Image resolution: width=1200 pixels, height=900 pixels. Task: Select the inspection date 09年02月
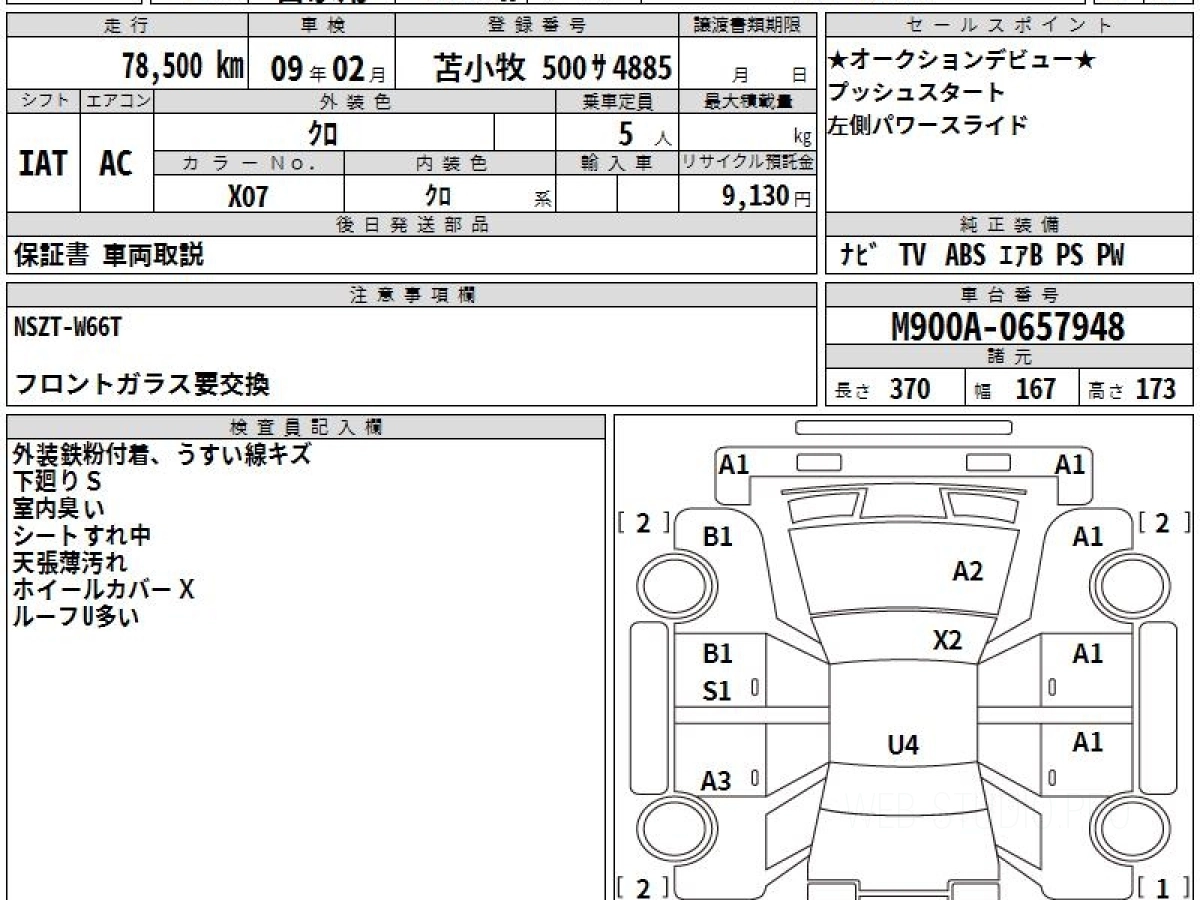pyautogui.click(x=328, y=69)
